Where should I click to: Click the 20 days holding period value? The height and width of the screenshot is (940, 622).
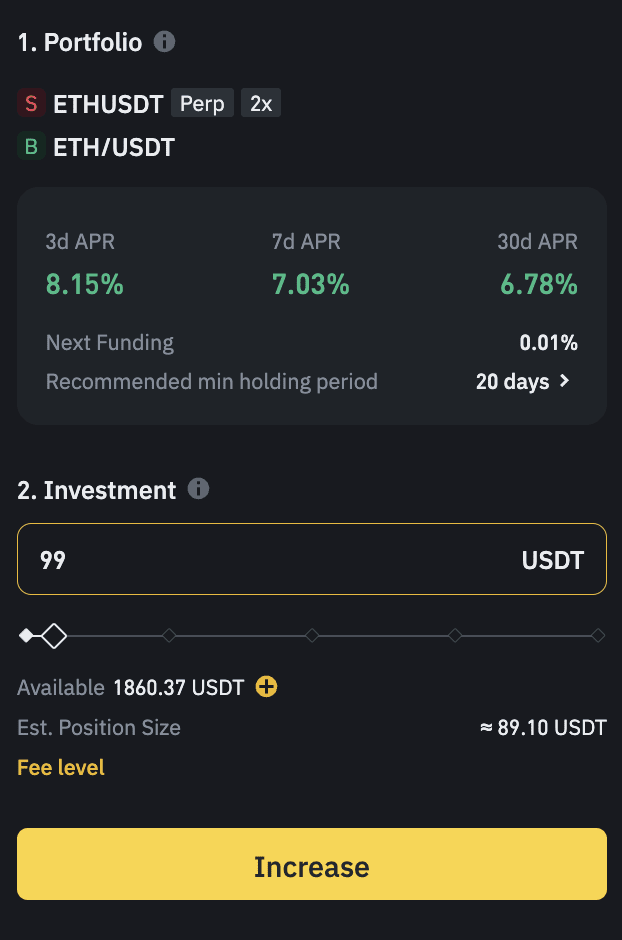point(512,381)
